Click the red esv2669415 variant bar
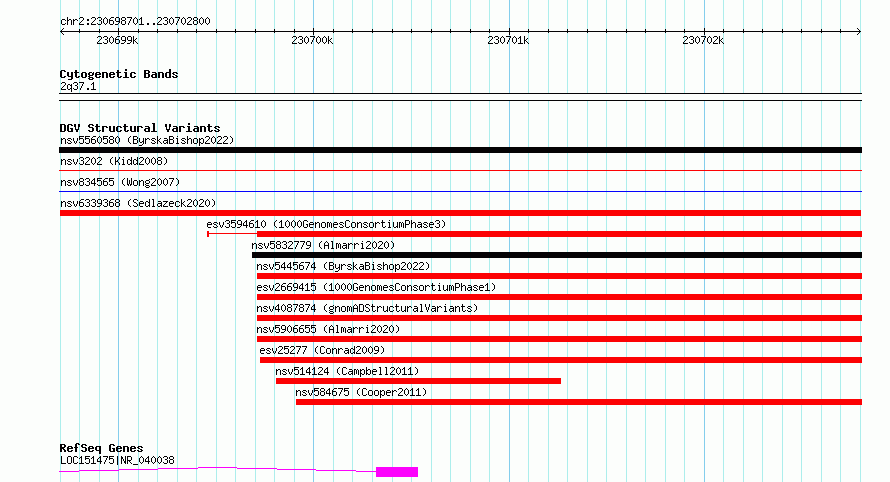This screenshot has width=890, height=482. pyautogui.click(x=559, y=297)
